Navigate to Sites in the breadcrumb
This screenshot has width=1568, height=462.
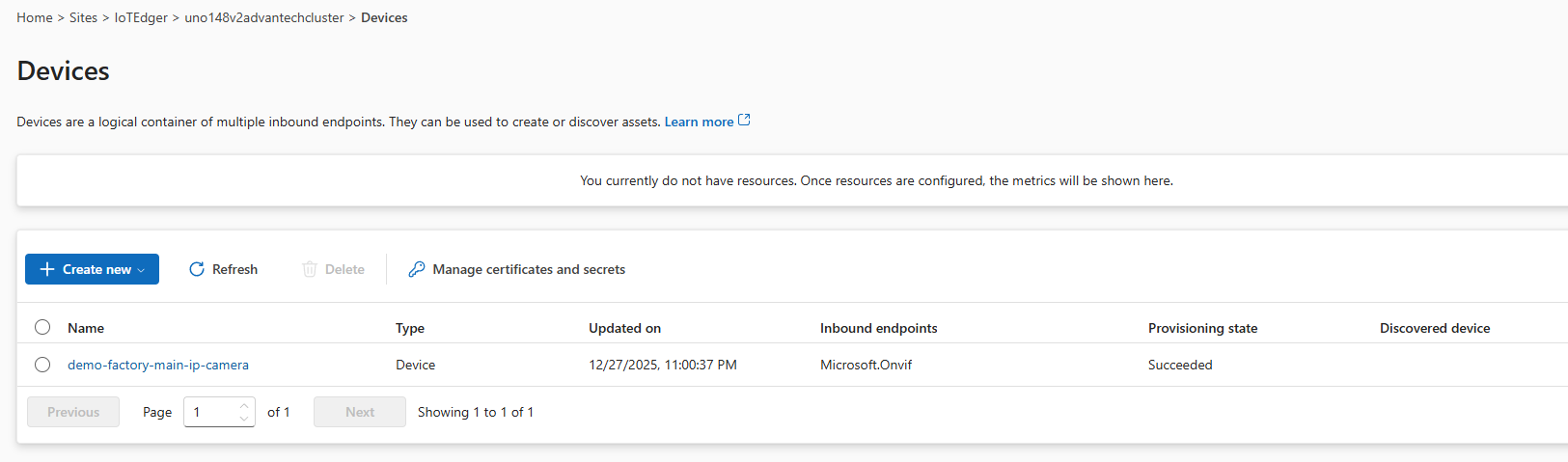pyautogui.click(x=83, y=17)
